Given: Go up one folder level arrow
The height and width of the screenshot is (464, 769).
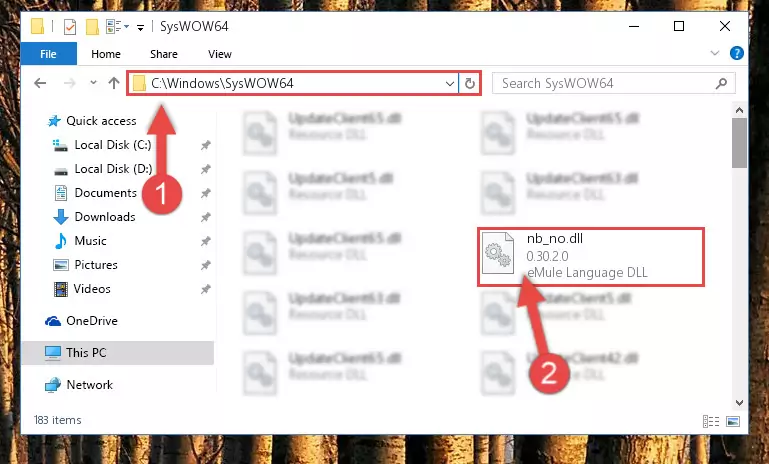Looking at the screenshot, I should point(114,83).
